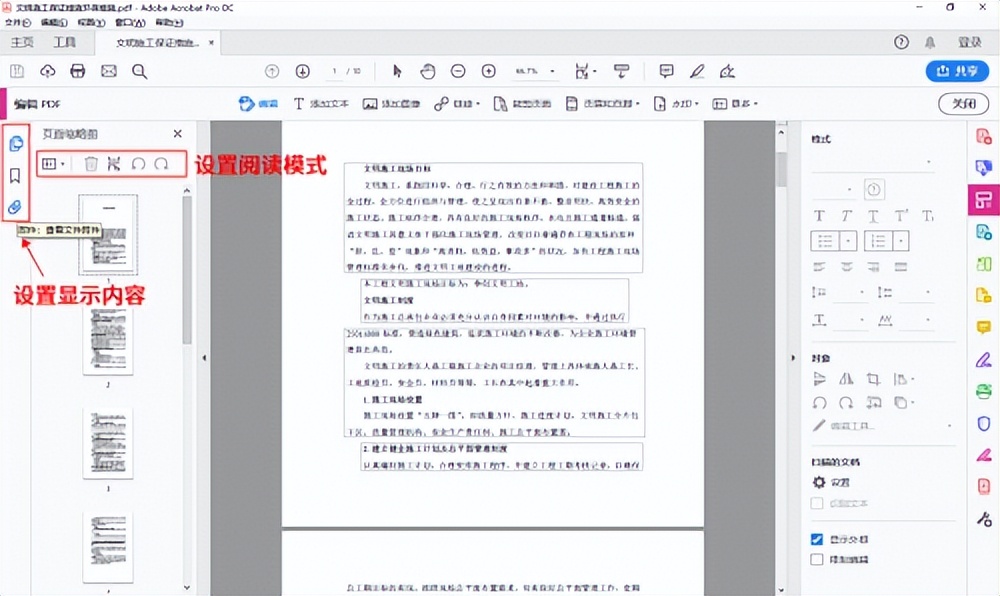The height and width of the screenshot is (596, 1000).
Task: Open the yellow Comment tool in right rail
Action: pyautogui.click(x=983, y=327)
